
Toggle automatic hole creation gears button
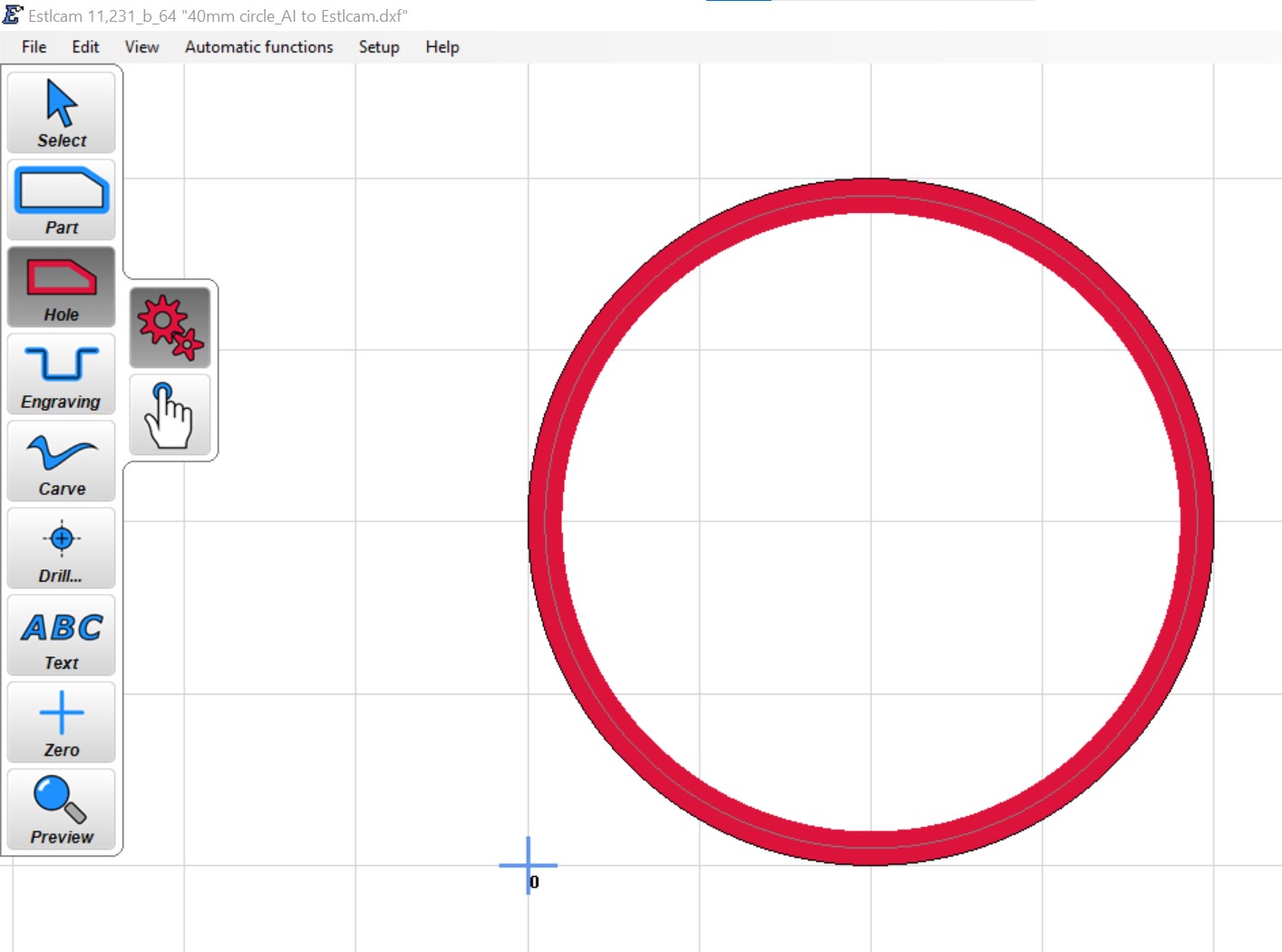point(170,327)
